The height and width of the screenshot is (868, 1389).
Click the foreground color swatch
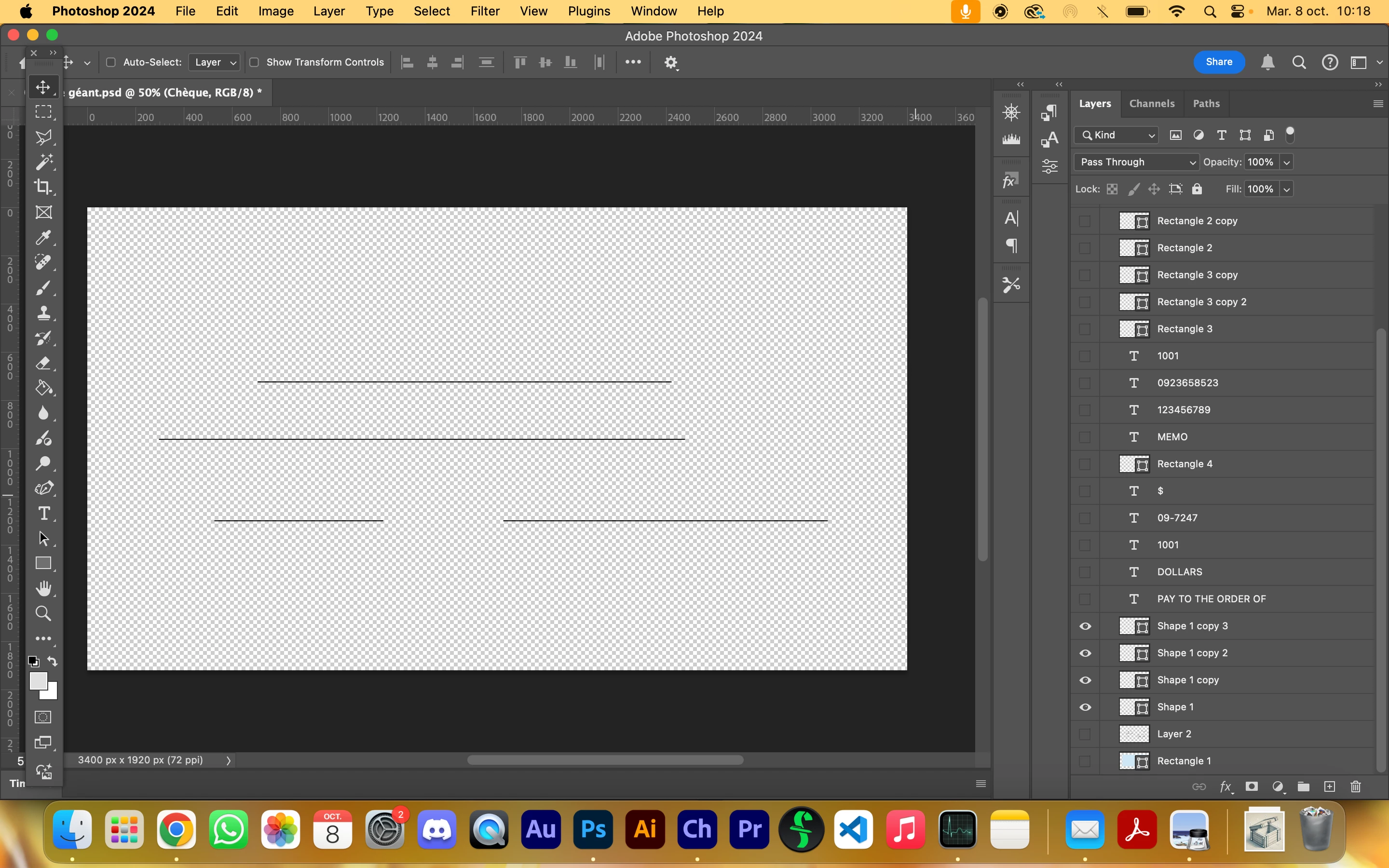(38, 681)
